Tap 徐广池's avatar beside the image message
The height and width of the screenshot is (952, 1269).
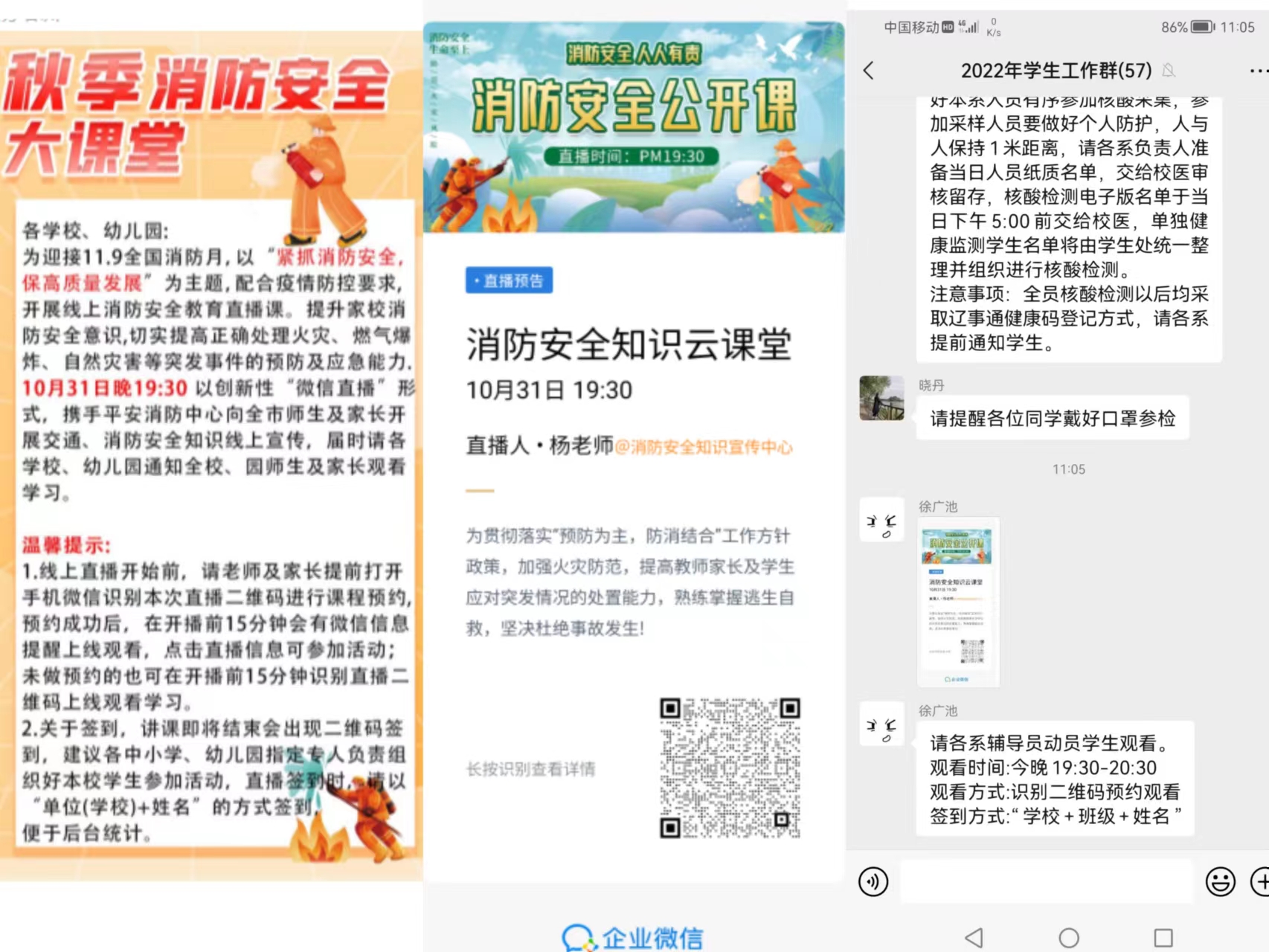point(881,520)
